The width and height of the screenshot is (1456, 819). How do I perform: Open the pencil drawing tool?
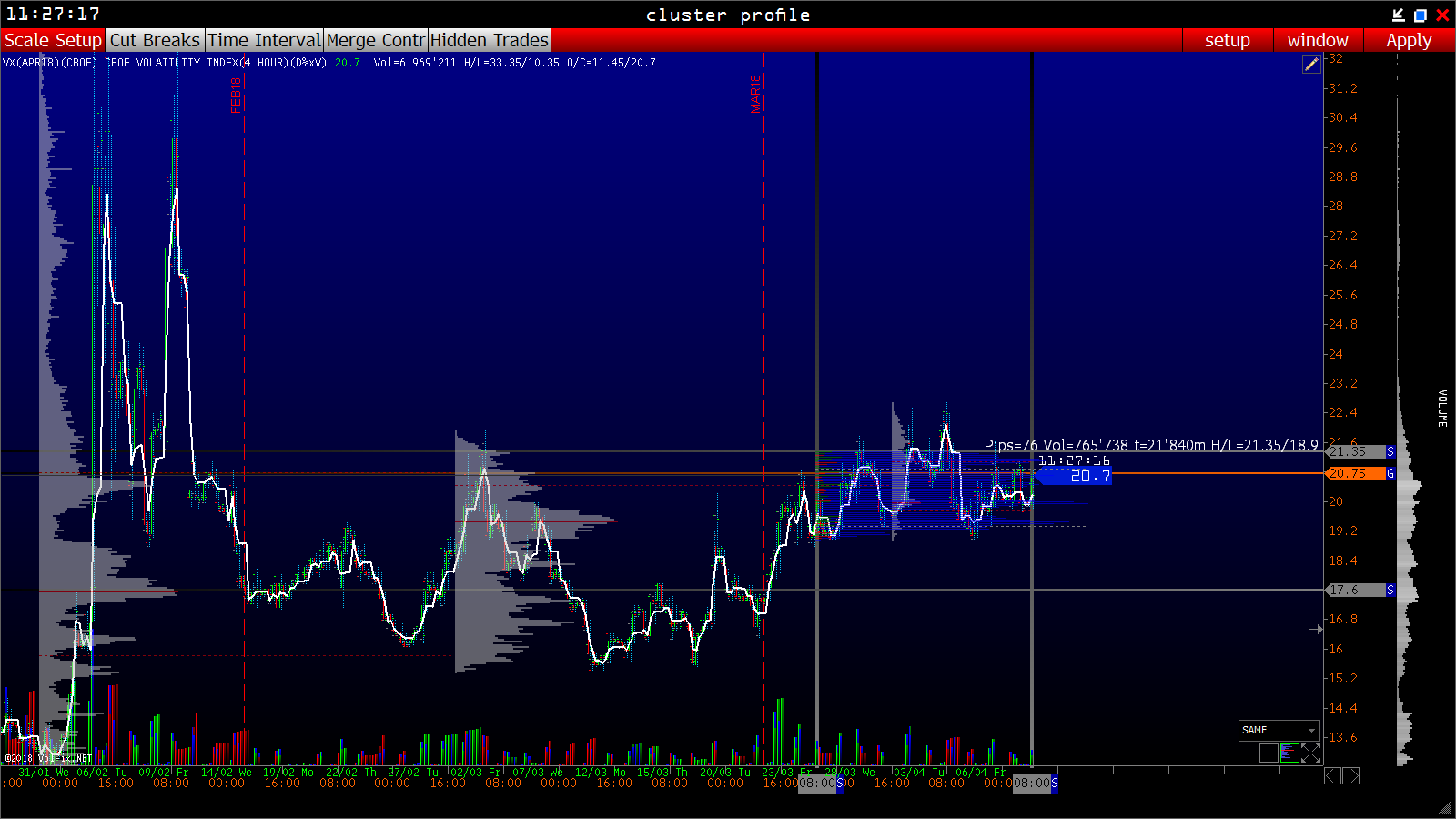(1311, 64)
